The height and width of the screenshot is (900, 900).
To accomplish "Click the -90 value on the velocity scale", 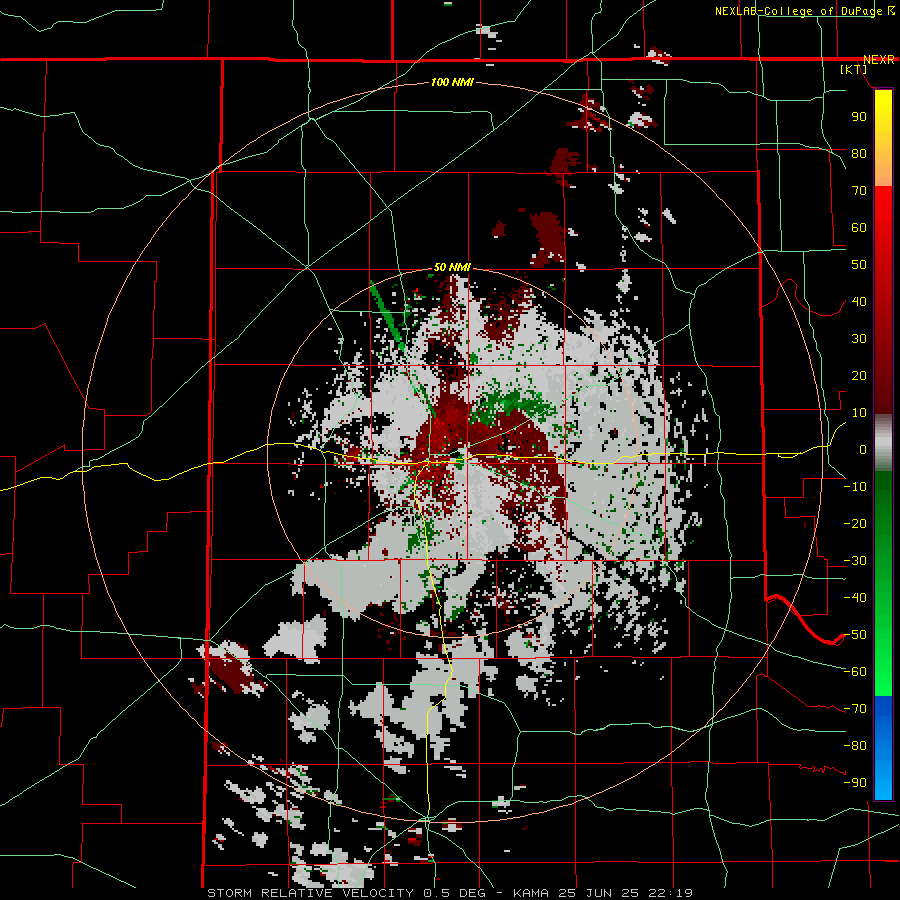I will pyautogui.click(x=855, y=782).
